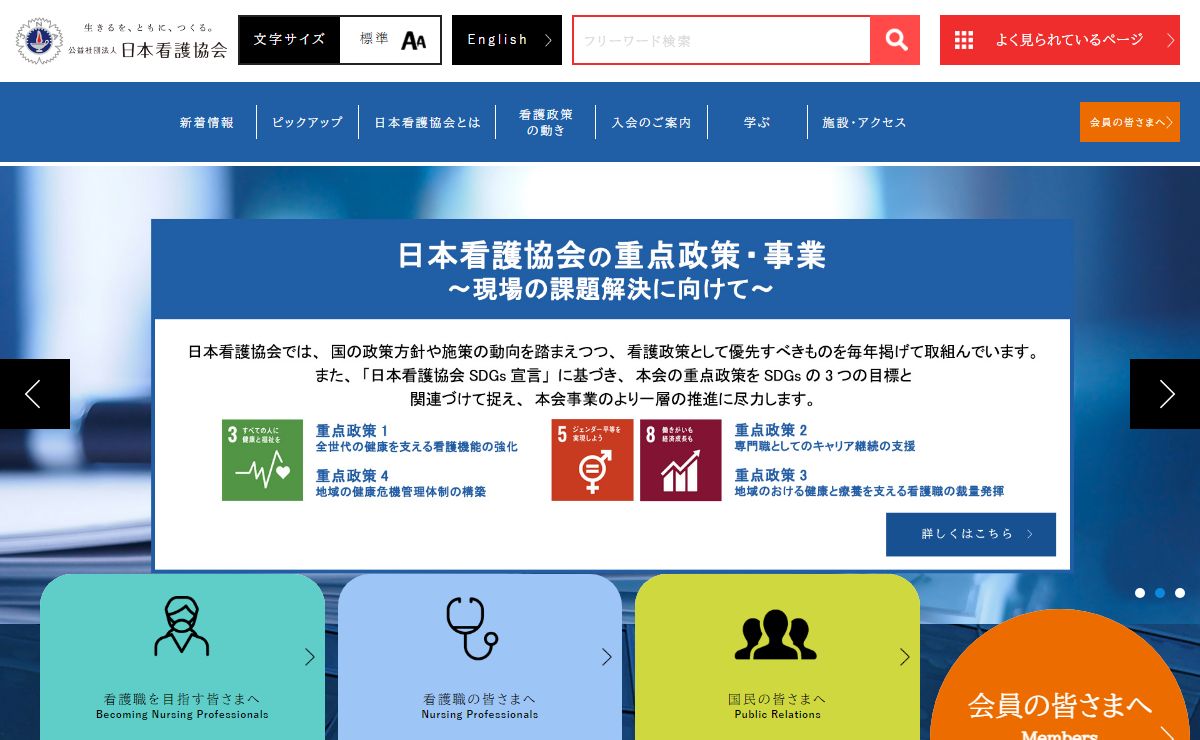
Task: Select the first carousel dot indicator
Action: [1140, 593]
